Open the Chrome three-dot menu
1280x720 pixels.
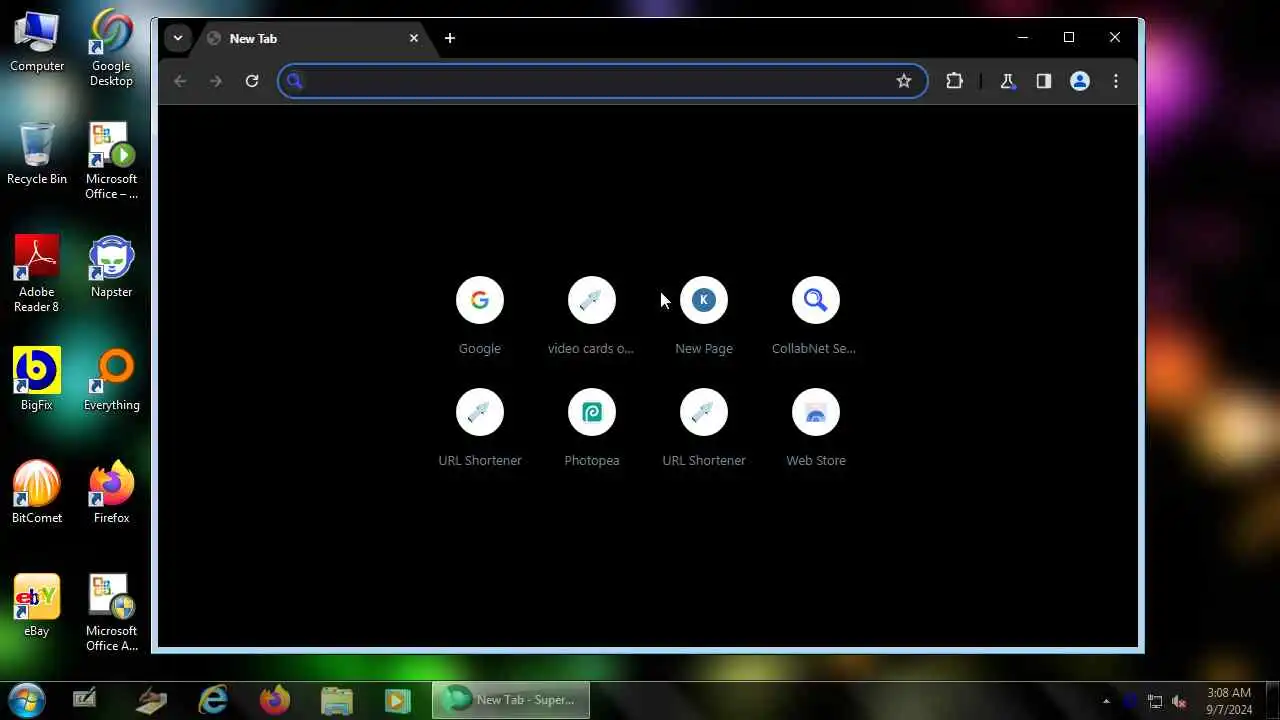[1116, 81]
